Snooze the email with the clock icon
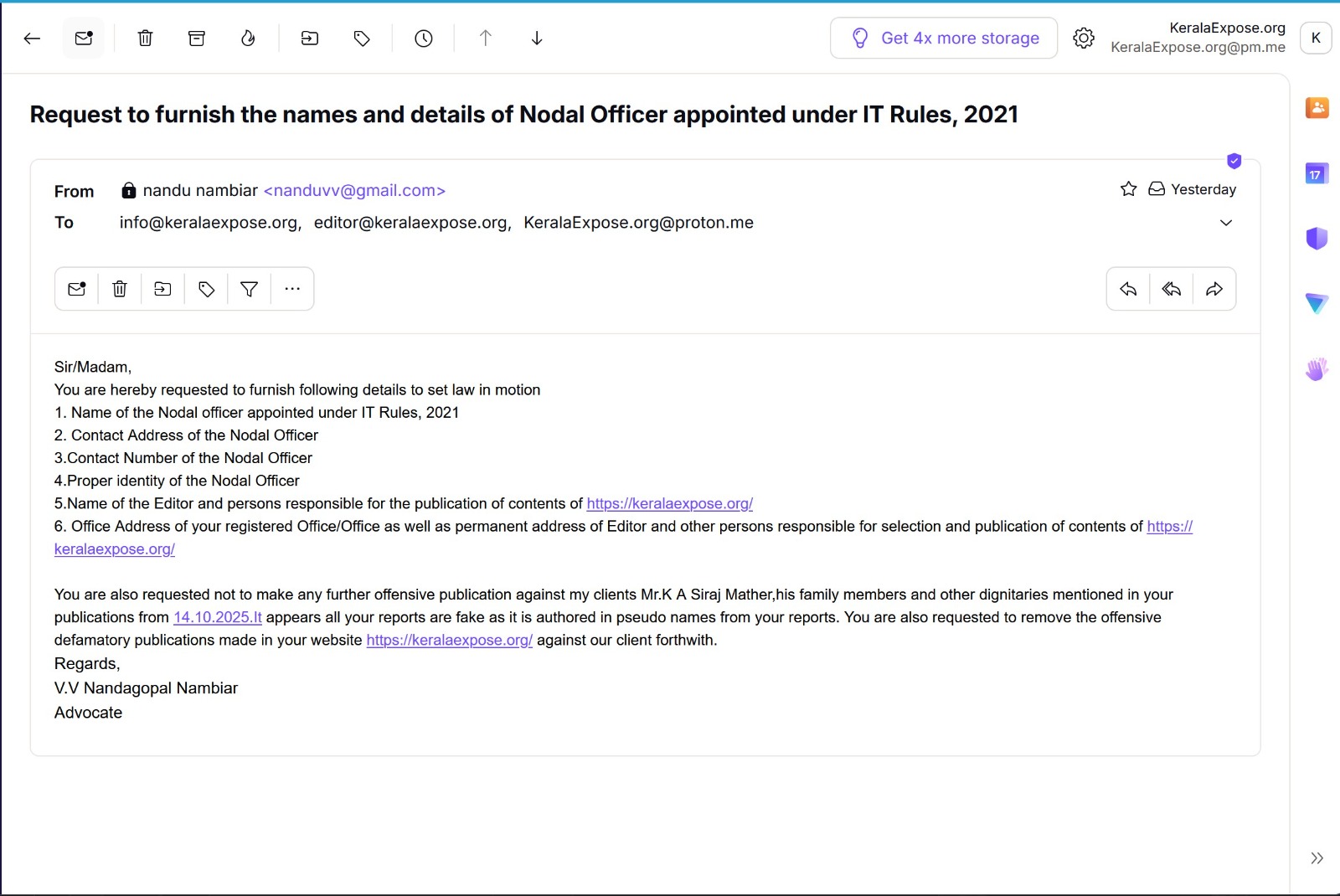Screen dimensions: 1340x896 423,38
